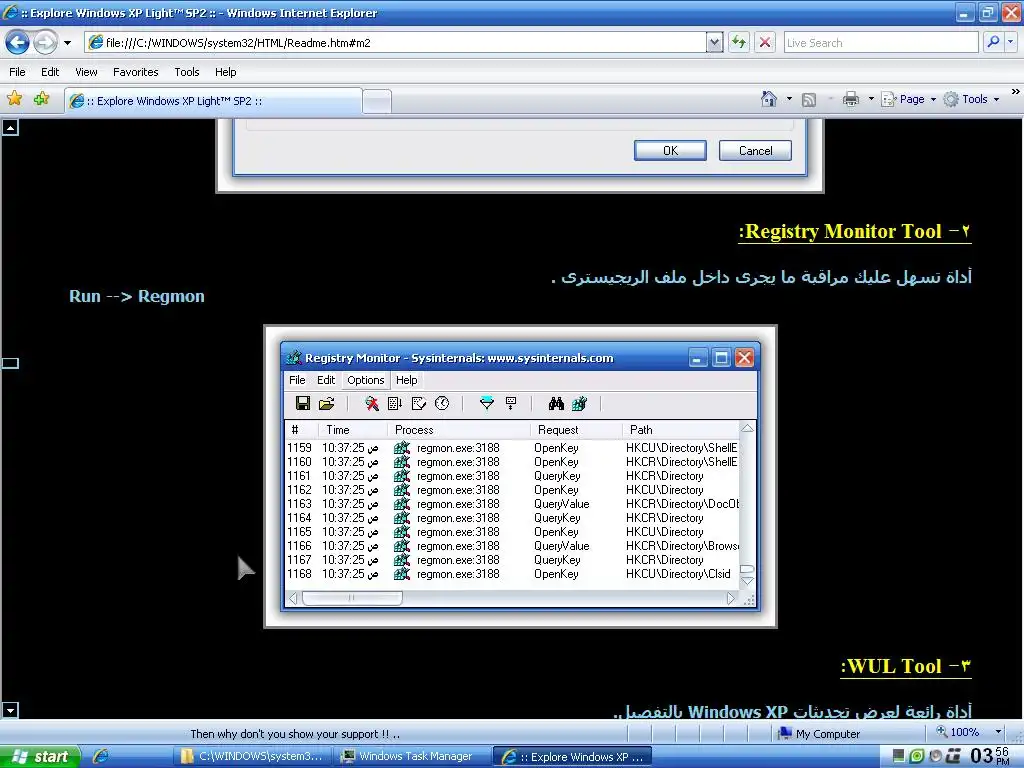
Task: Go back with the IE Back arrow
Action: 18,43
